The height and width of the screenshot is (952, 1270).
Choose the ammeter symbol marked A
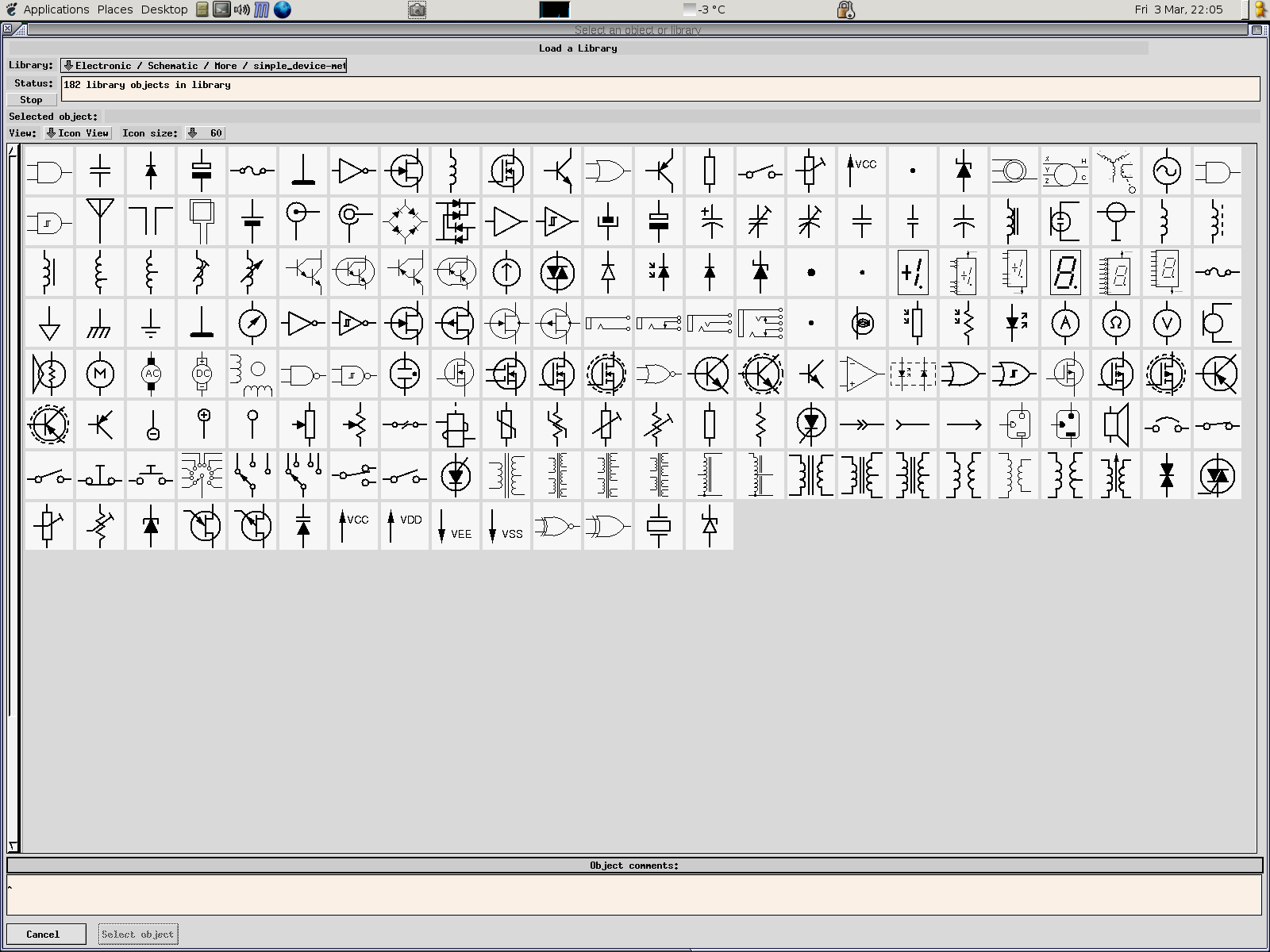tap(1065, 323)
